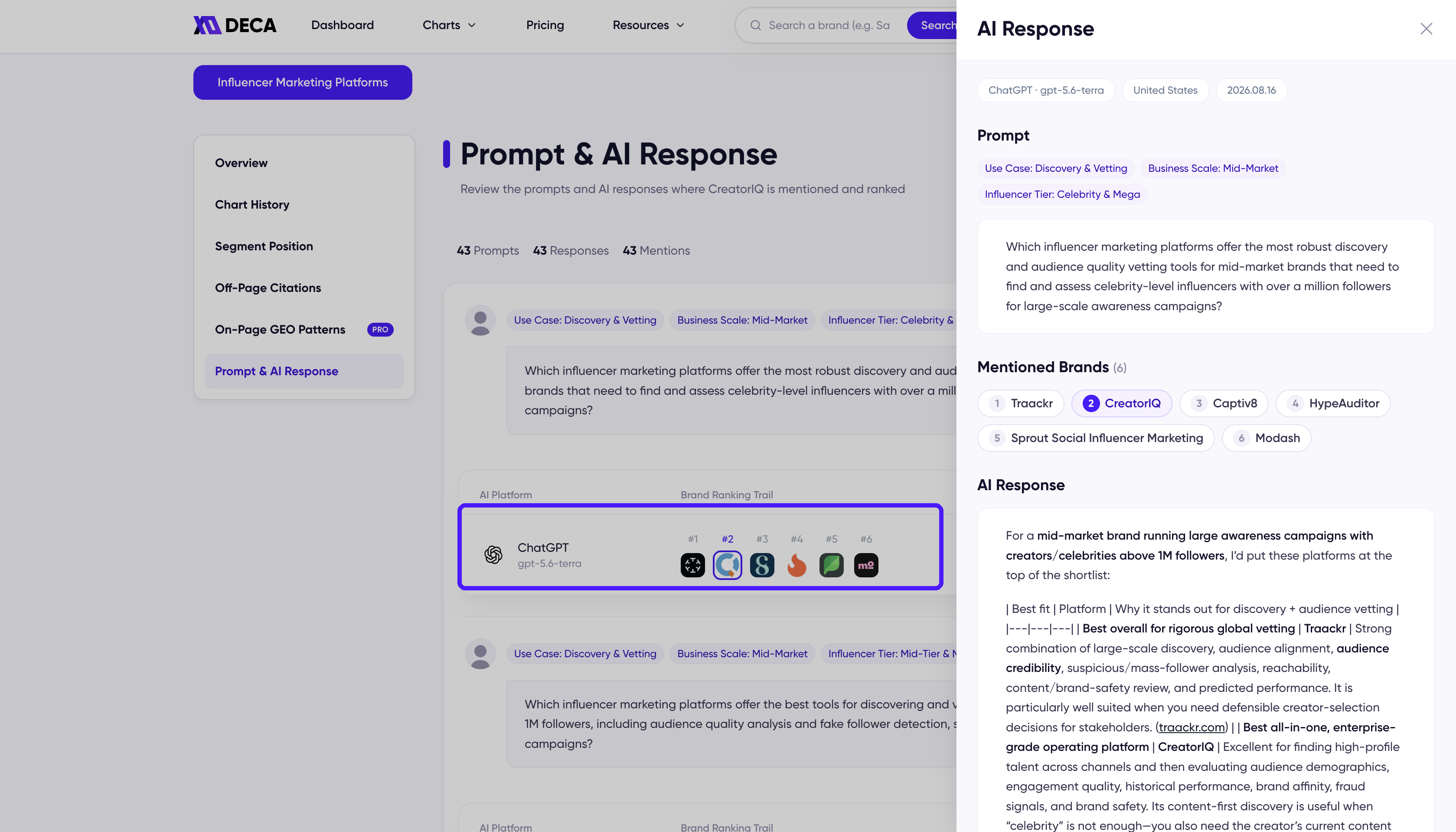Click the 43 Responses count
Image resolution: width=1456 pixels, height=832 pixels.
[571, 251]
